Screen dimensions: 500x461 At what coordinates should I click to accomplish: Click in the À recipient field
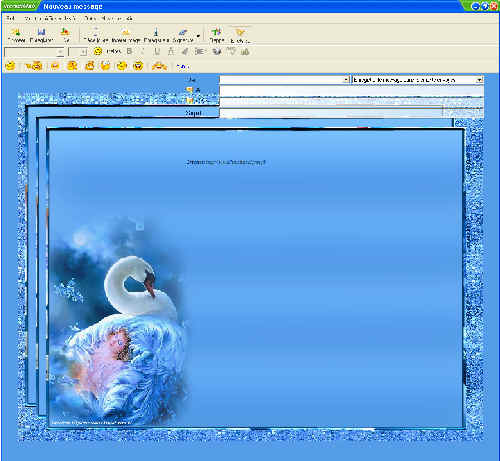pos(351,91)
